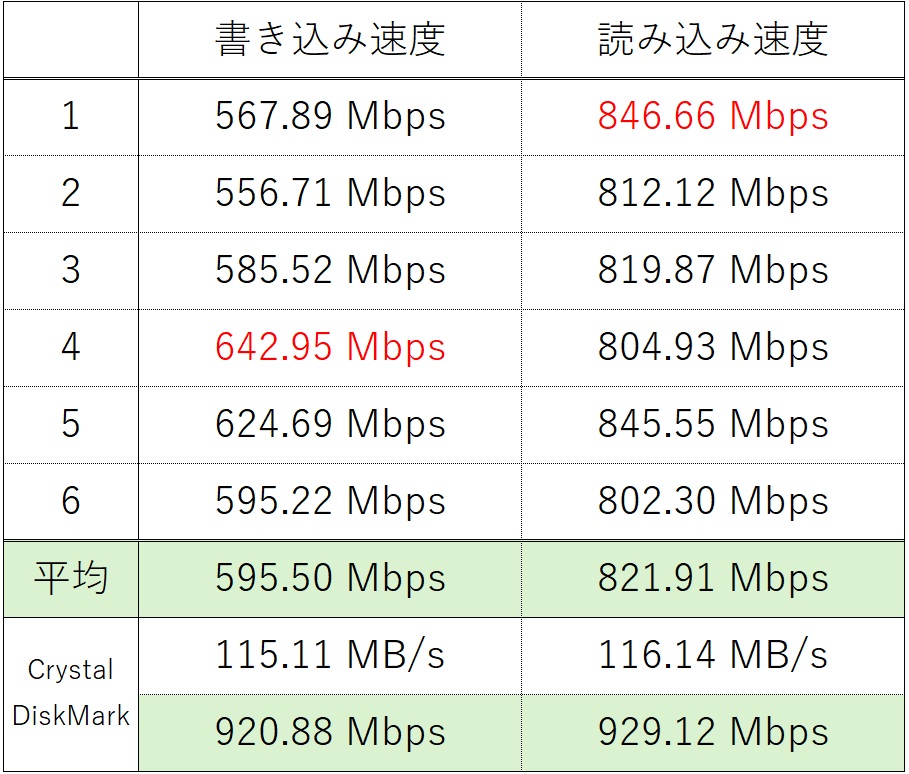The height and width of the screenshot is (774, 909).
Task: Click the 556.71 Mbps cell
Action: 330,193
